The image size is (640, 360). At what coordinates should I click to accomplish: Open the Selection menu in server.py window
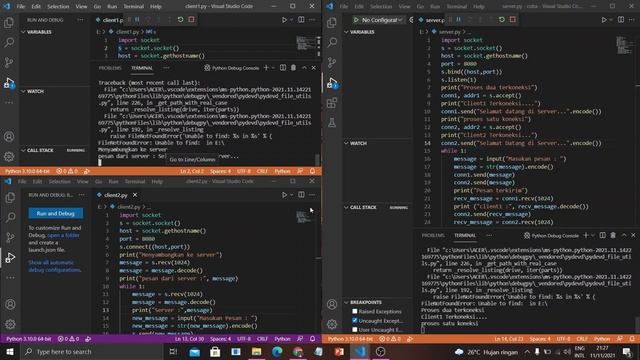[x=381, y=6]
